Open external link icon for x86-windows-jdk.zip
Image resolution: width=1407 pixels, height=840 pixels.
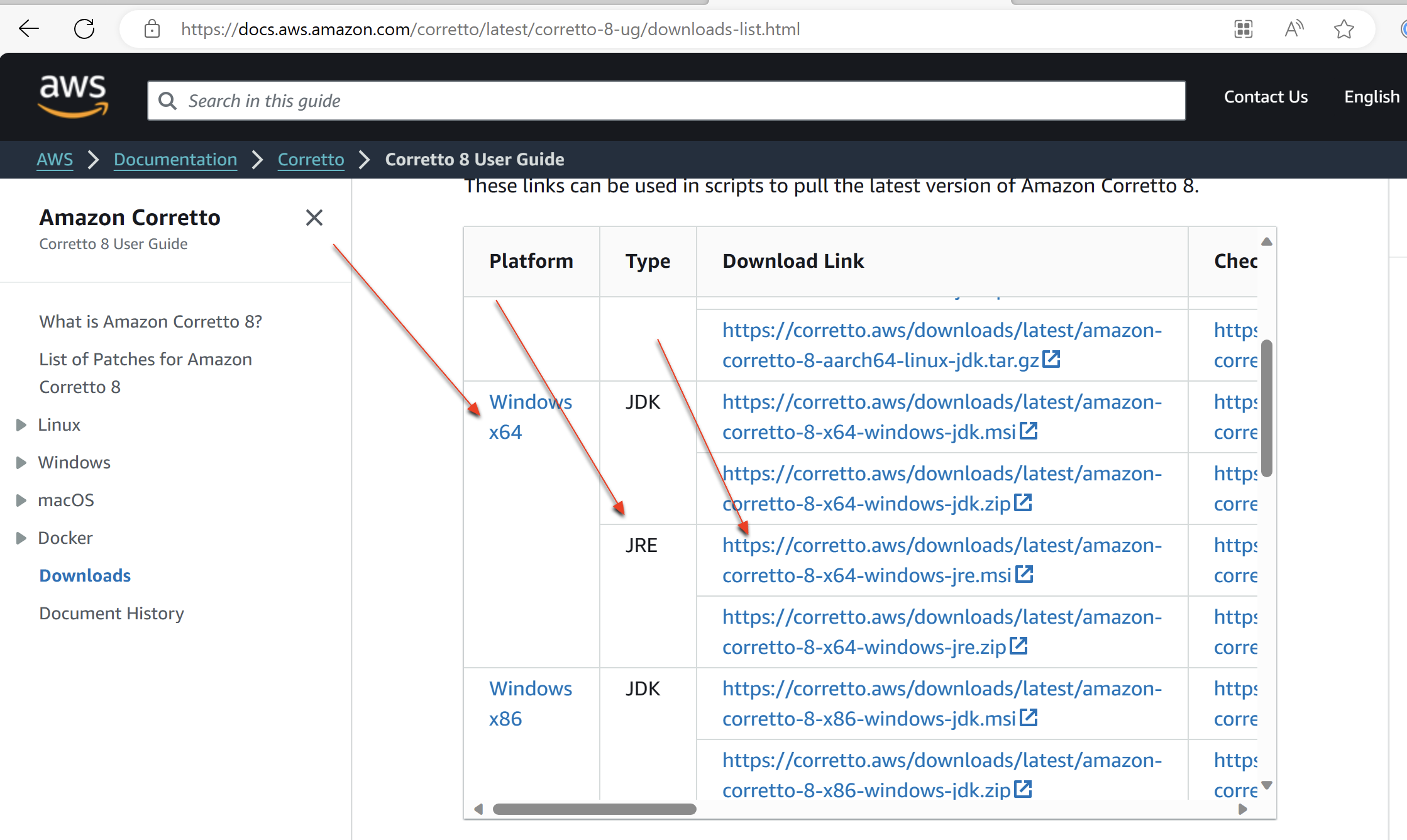(1024, 789)
